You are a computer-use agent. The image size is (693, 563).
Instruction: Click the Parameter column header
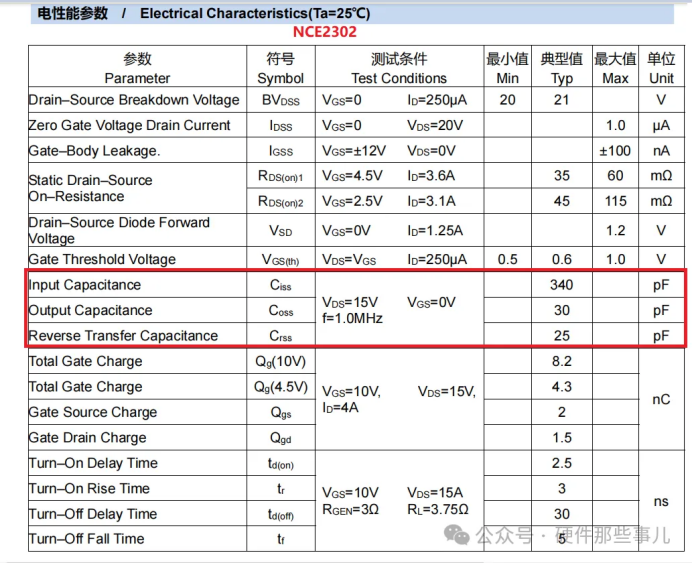click(137, 67)
